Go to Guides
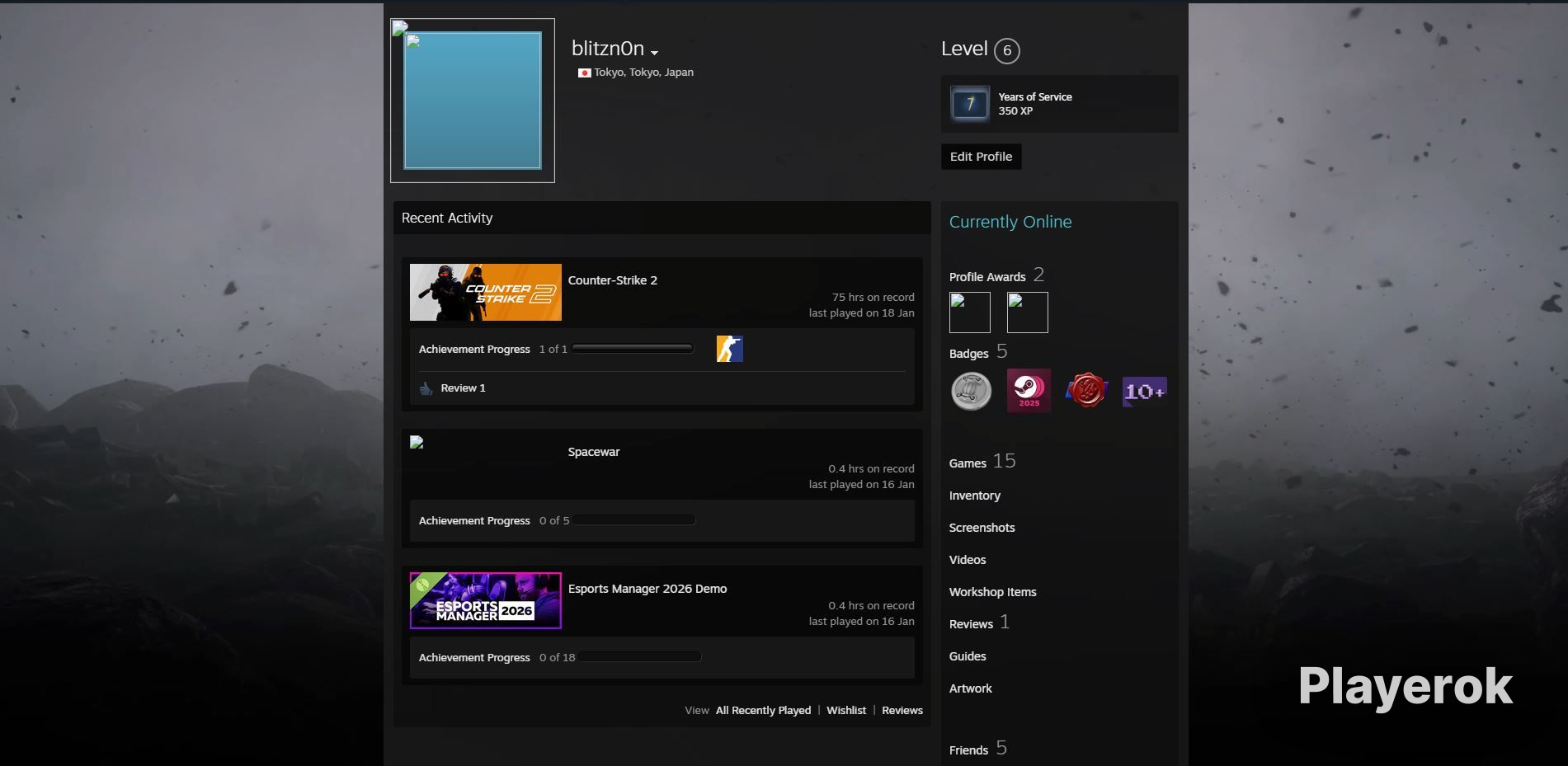The height and width of the screenshot is (766, 1568). pos(967,656)
